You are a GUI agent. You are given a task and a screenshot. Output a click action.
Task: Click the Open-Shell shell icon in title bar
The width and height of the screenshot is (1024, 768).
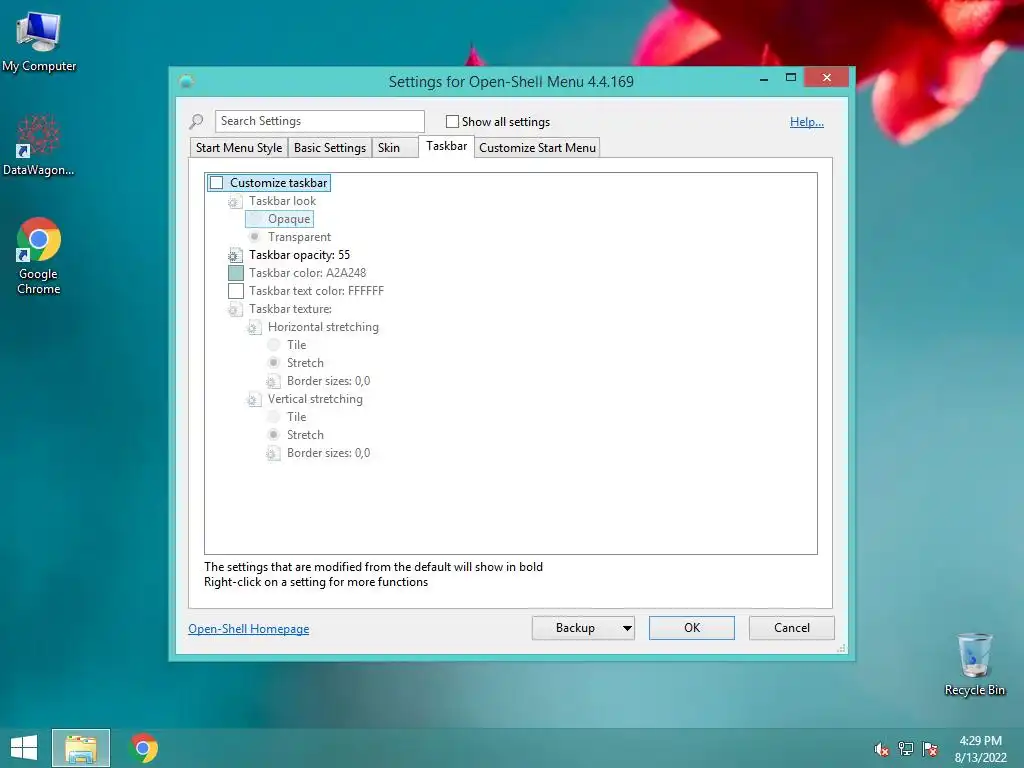pyautogui.click(x=187, y=82)
